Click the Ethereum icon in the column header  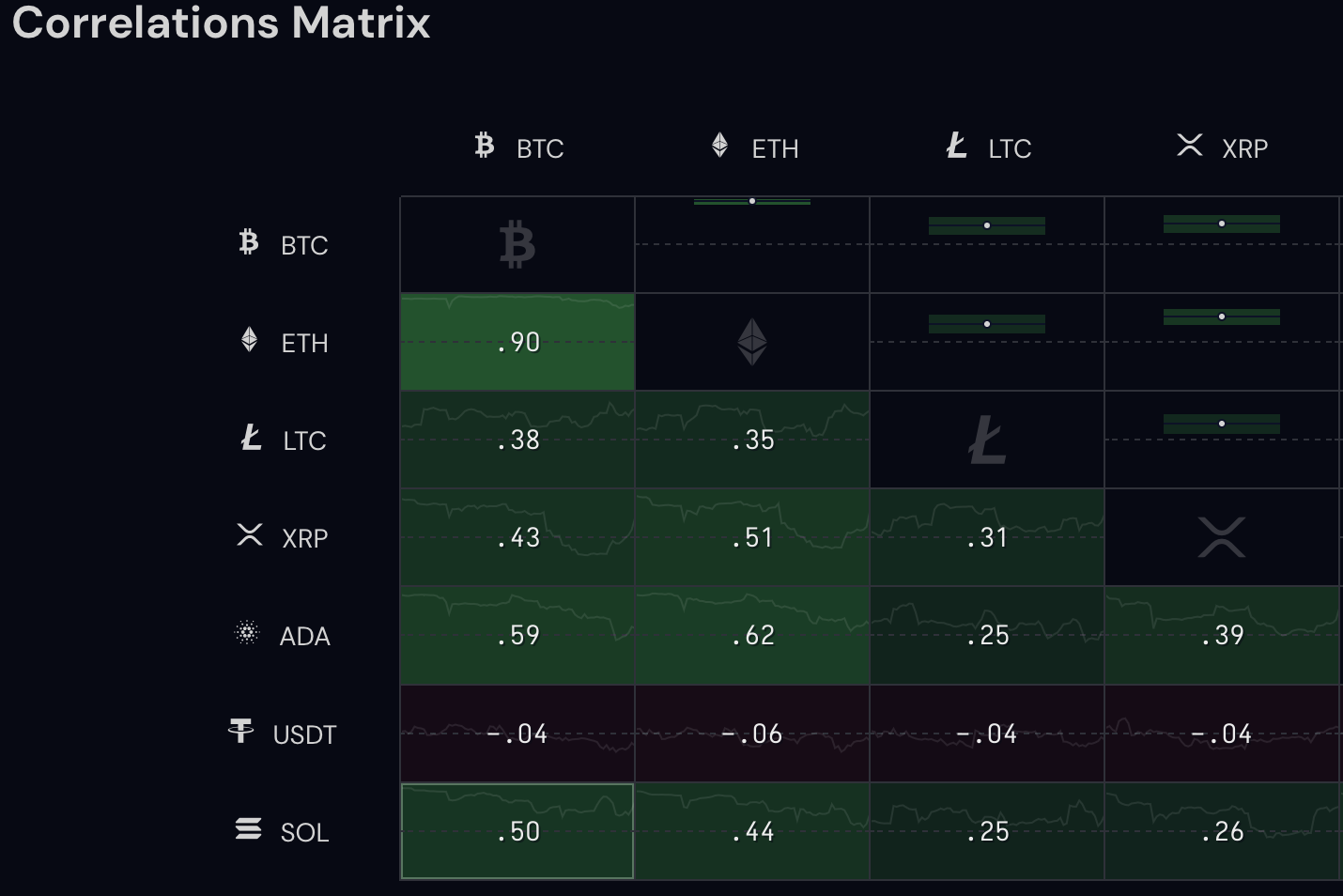[x=719, y=146]
